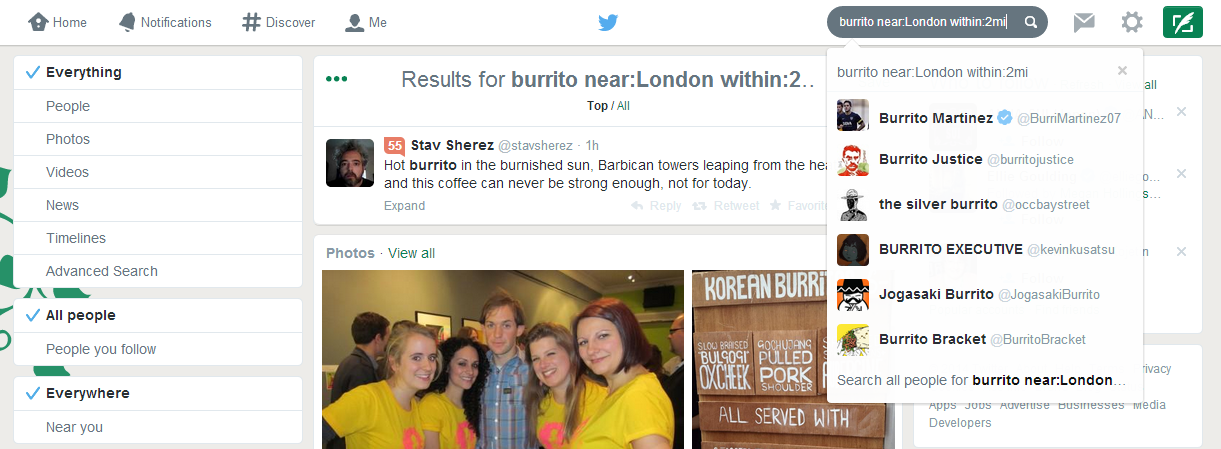Expand Stav Sherez tweet
This screenshot has width=1221, height=449.
404,206
